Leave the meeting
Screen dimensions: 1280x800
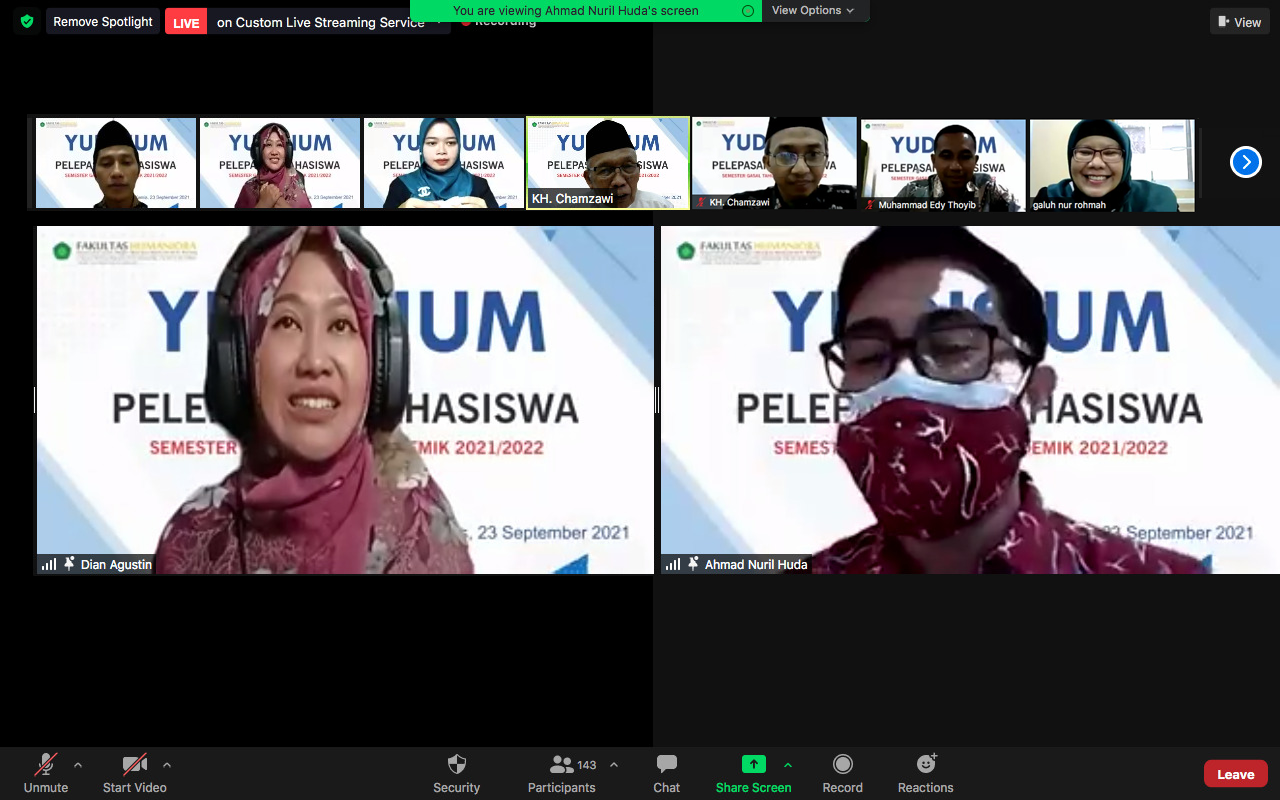click(x=1235, y=774)
